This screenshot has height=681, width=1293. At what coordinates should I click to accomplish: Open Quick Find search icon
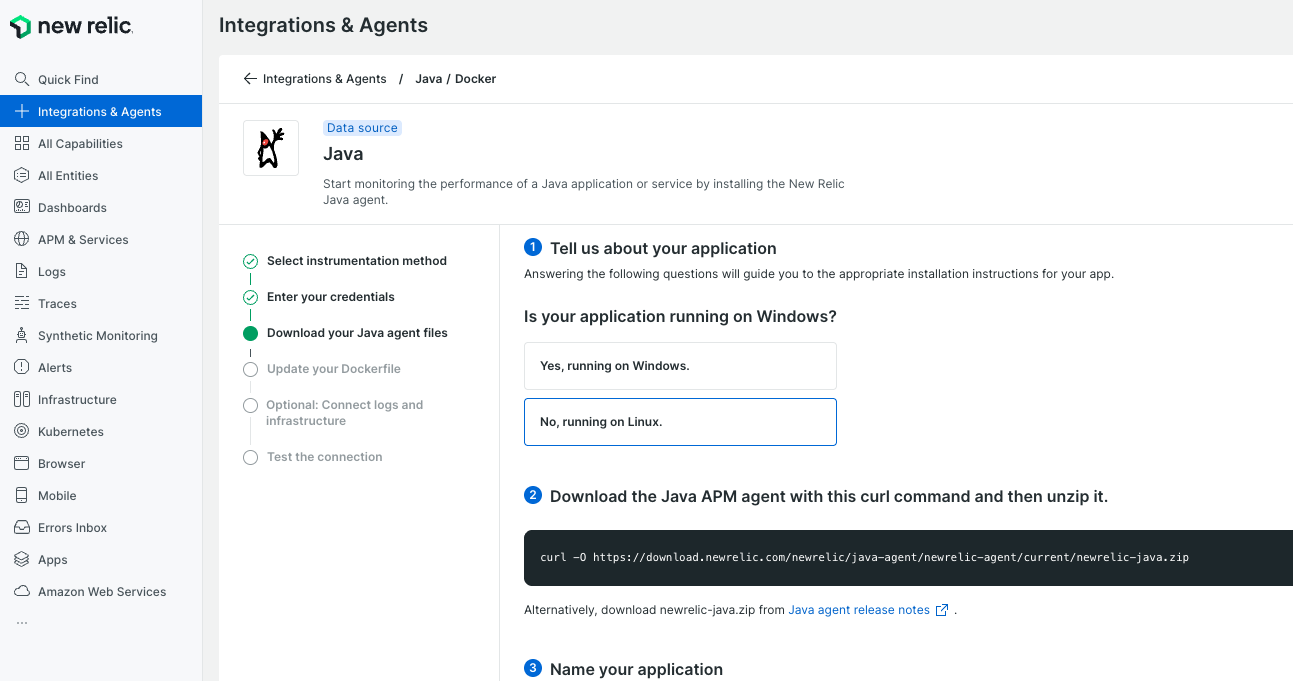click(22, 79)
